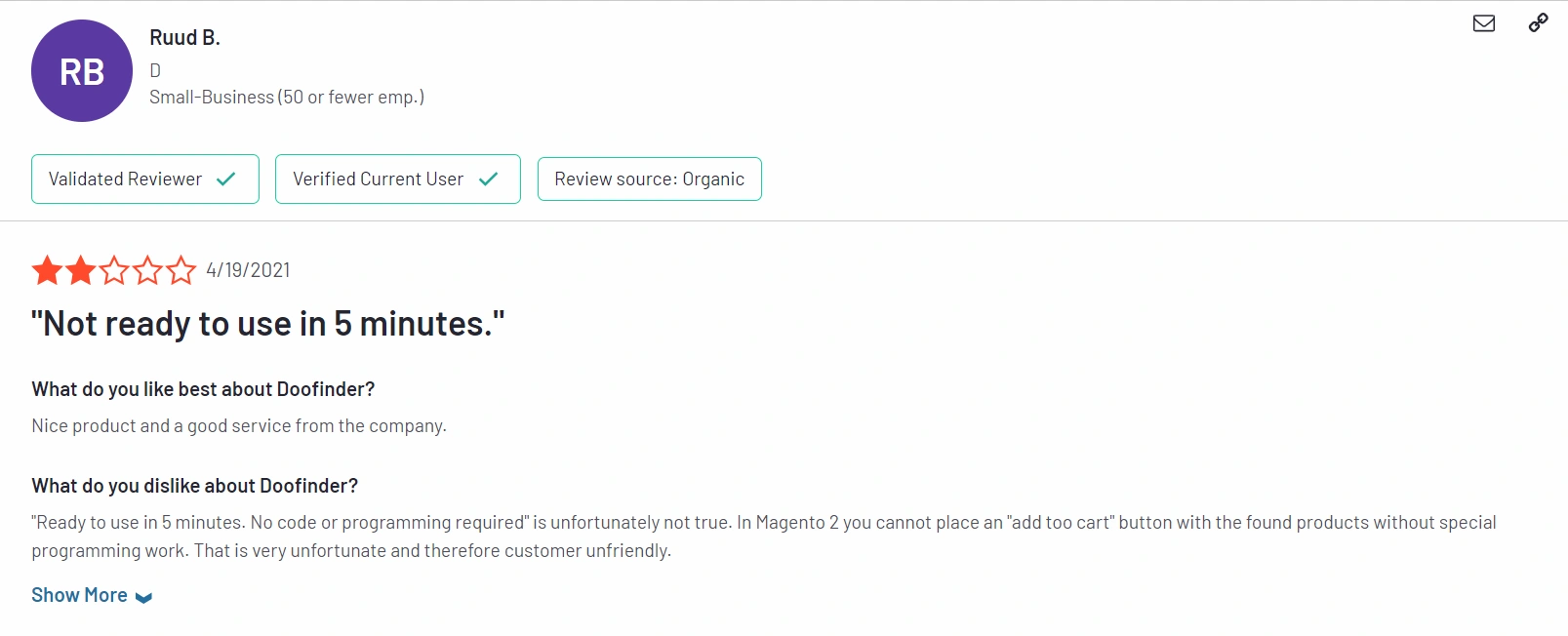Screen dimensions: 1568x636
Task: Click the envelope share icon
Action: click(1484, 22)
